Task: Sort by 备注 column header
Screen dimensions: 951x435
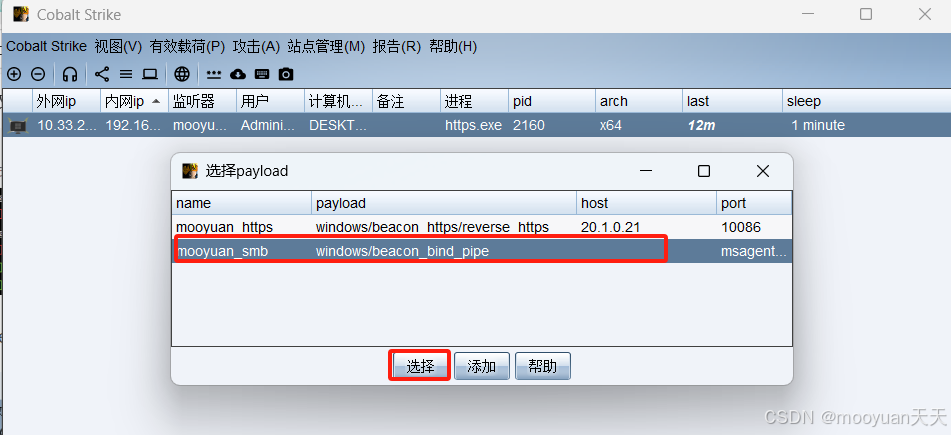Action: coord(406,101)
